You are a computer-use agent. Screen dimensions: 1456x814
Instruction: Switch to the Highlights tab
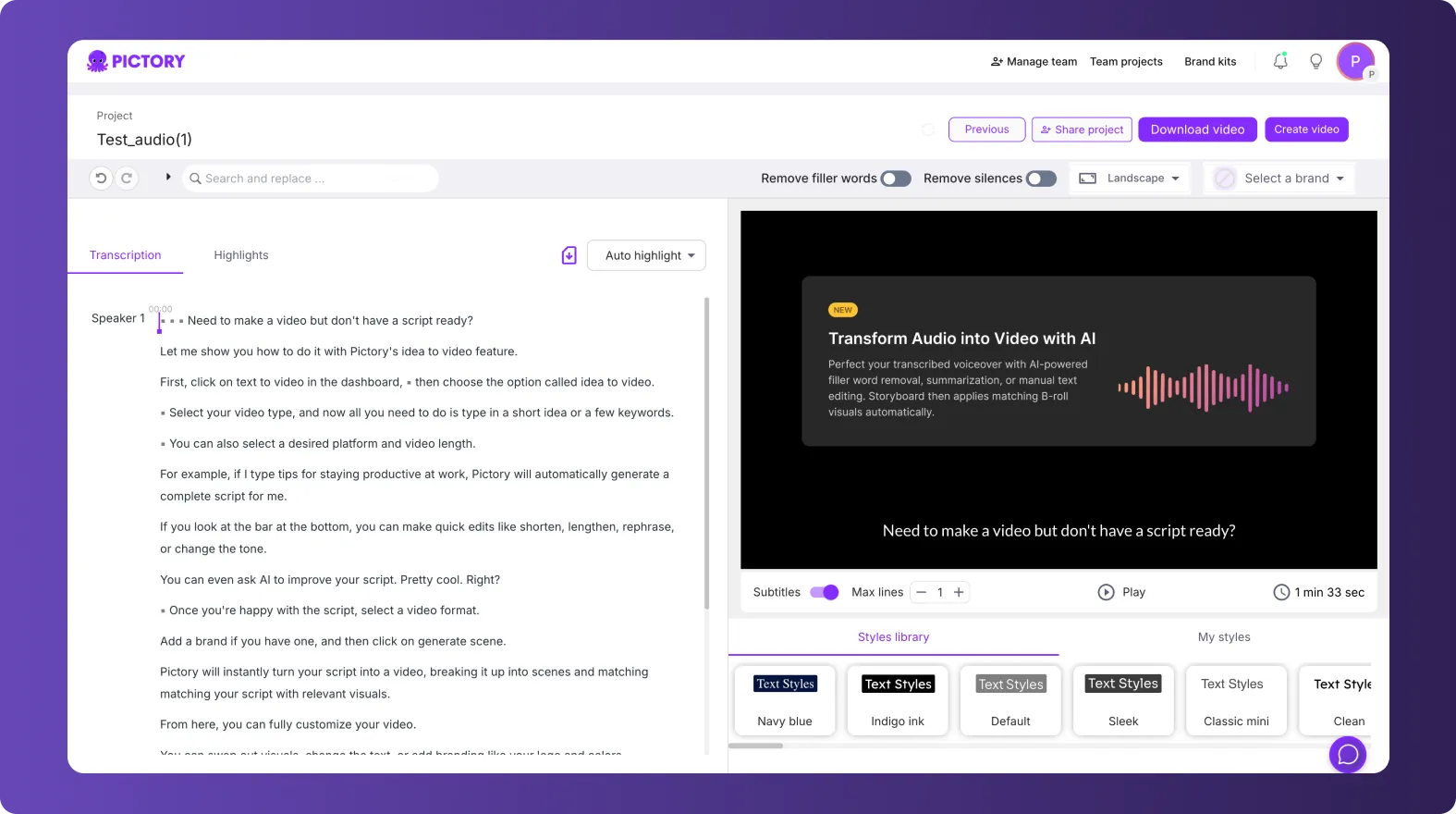241,255
